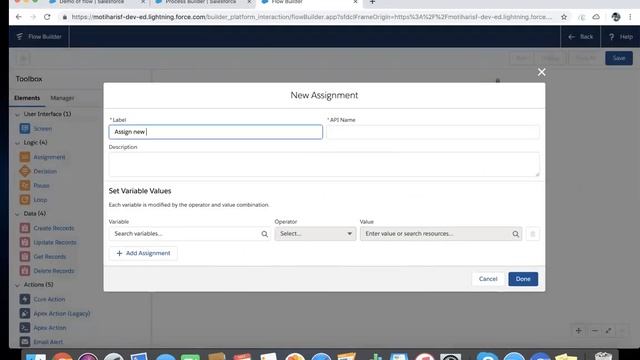Click the Save button
This screenshot has height=360, width=640.
coord(619,58)
